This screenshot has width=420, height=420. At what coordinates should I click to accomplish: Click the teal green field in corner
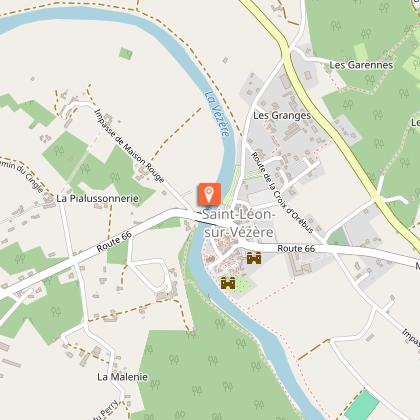[x=362, y=405]
